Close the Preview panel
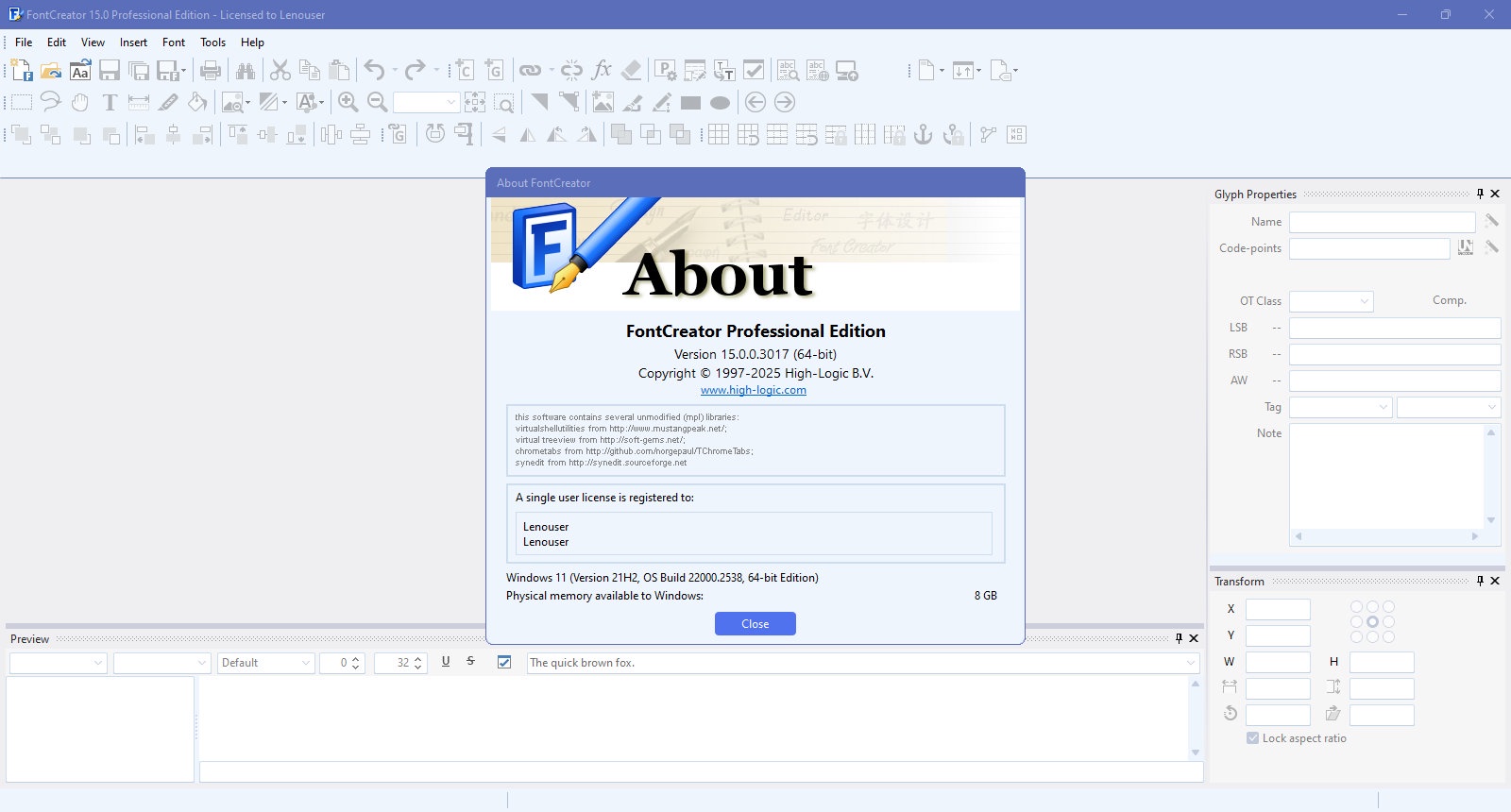The image size is (1511, 812). pos(1194,638)
